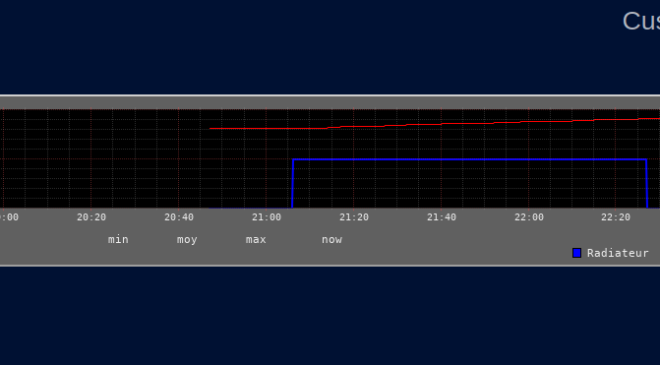Screen dimensions: 660x365
Task: Click the falling edge of the blue radiator line
Action: coord(647,184)
